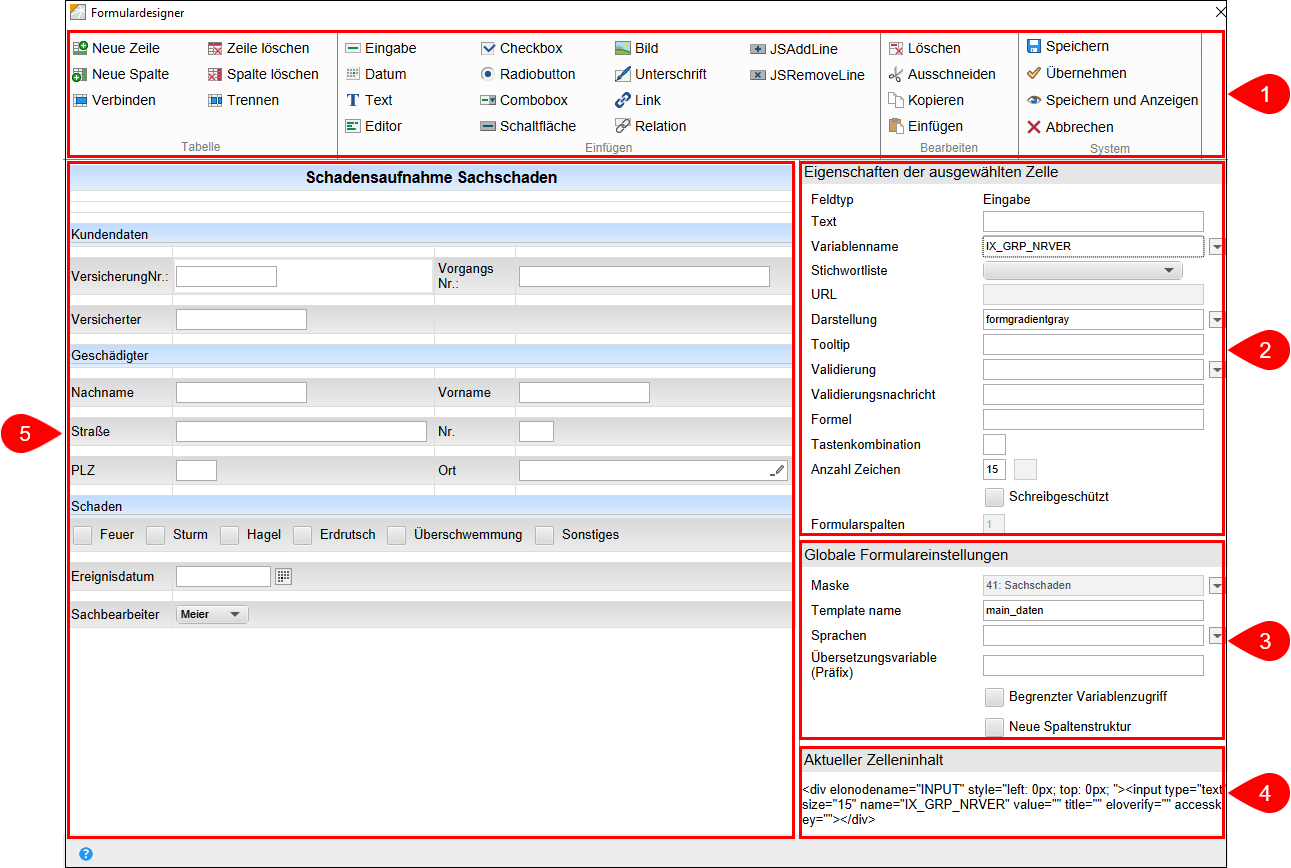Open the Validierung dropdown arrow
The image size is (1291, 868).
tap(1216, 370)
